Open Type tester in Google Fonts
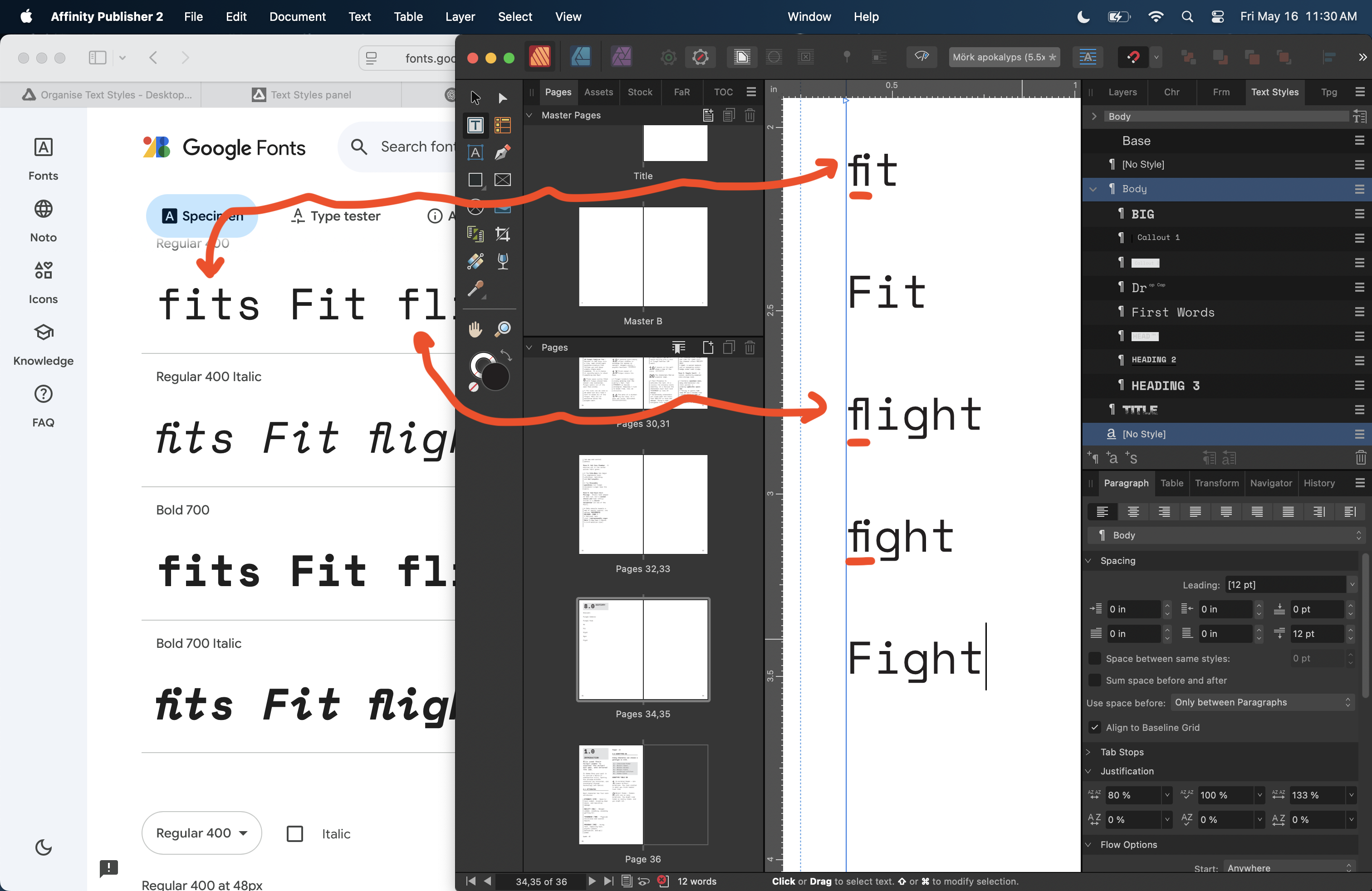 coord(337,216)
